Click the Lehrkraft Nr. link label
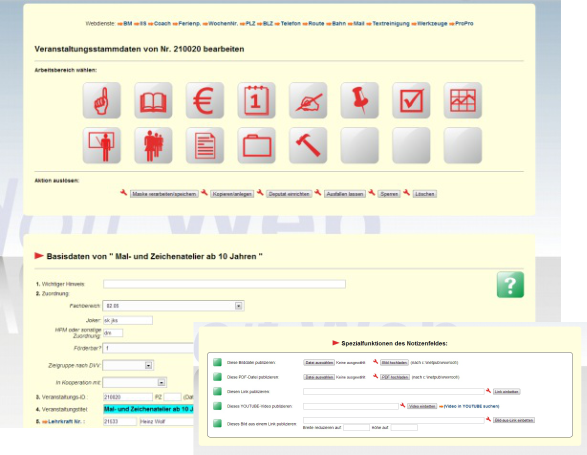The height and width of the screenshot is (455, 587). (x=64, y=421)
